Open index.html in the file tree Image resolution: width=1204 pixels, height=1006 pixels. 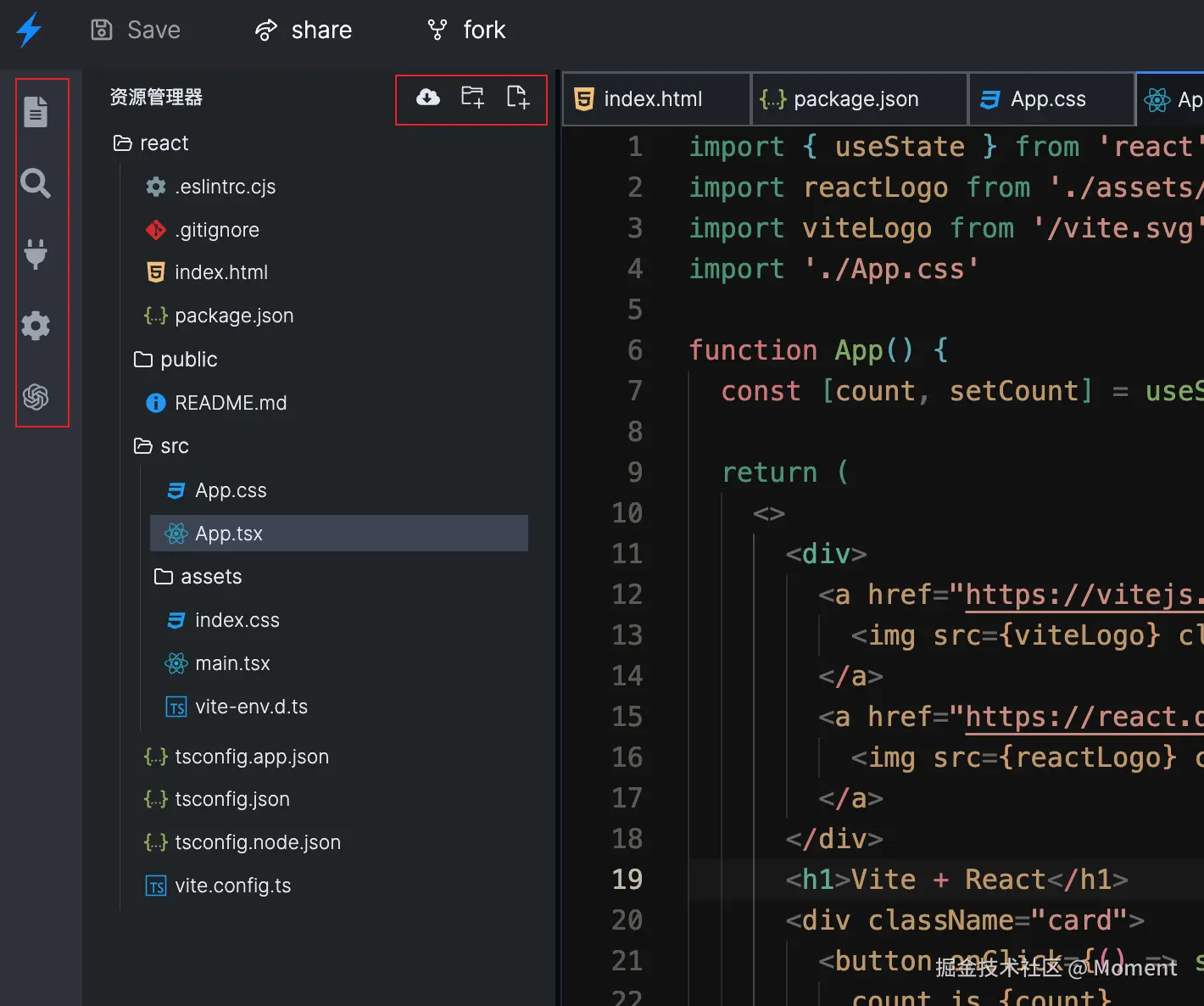[207, 272]
